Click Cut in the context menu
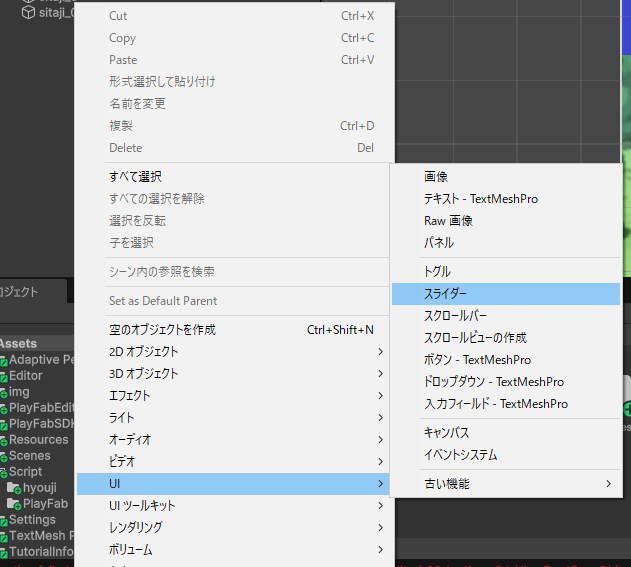 coord(234,16)
